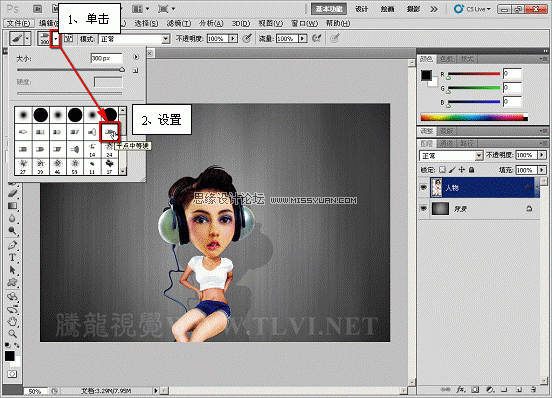Create a new layer icon

point(519,390)
